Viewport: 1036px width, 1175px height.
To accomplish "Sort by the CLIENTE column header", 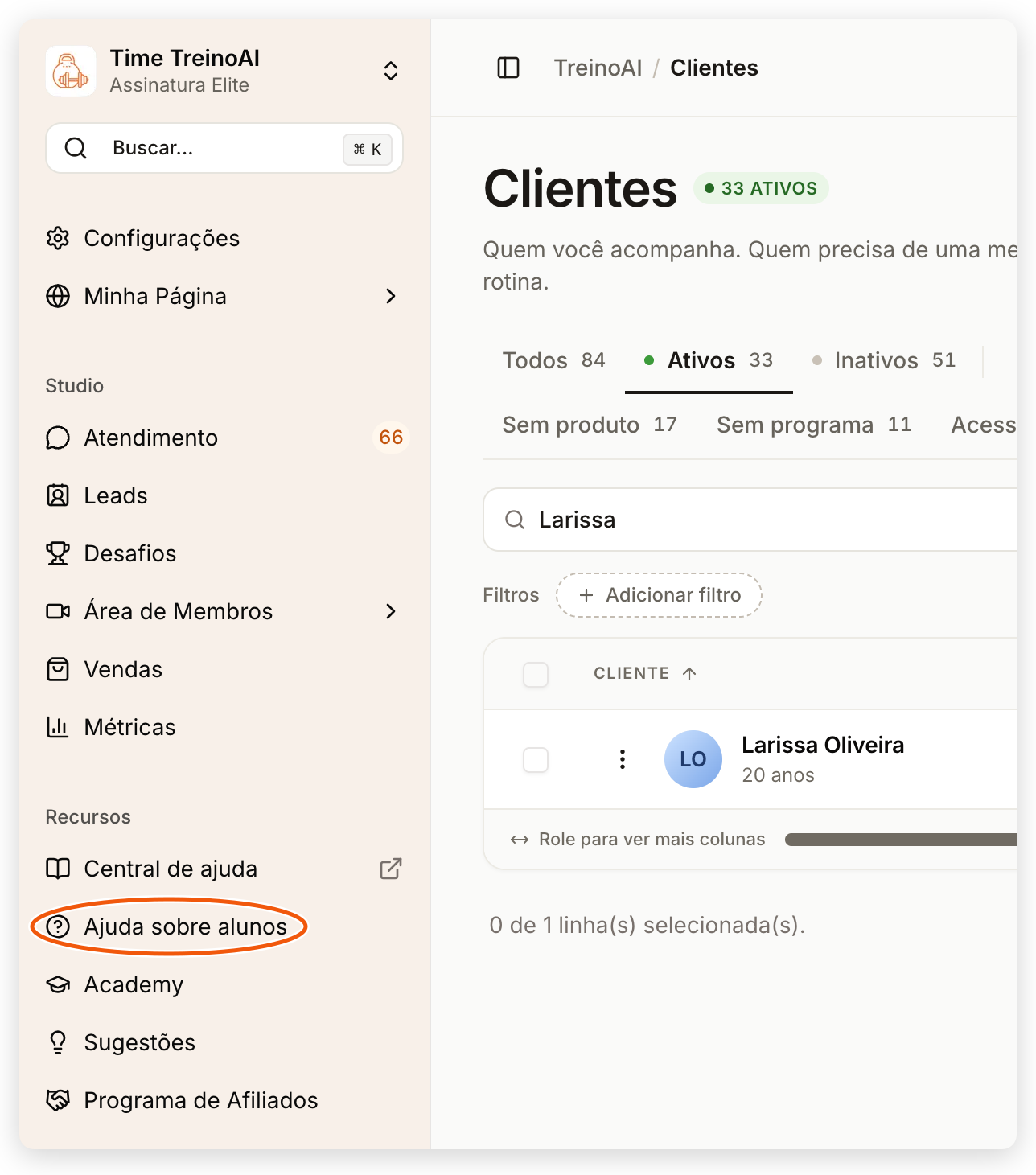I will (645, 673).
